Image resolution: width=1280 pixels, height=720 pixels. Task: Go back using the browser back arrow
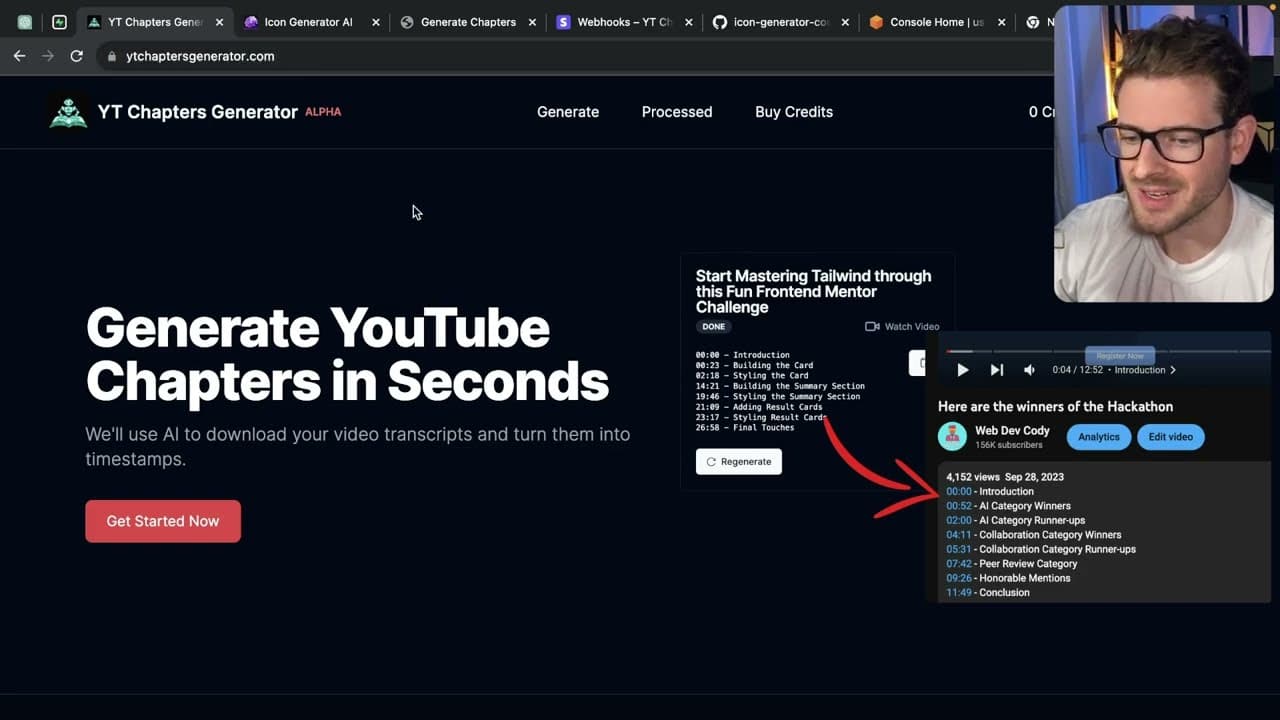(x=19, y=56)
